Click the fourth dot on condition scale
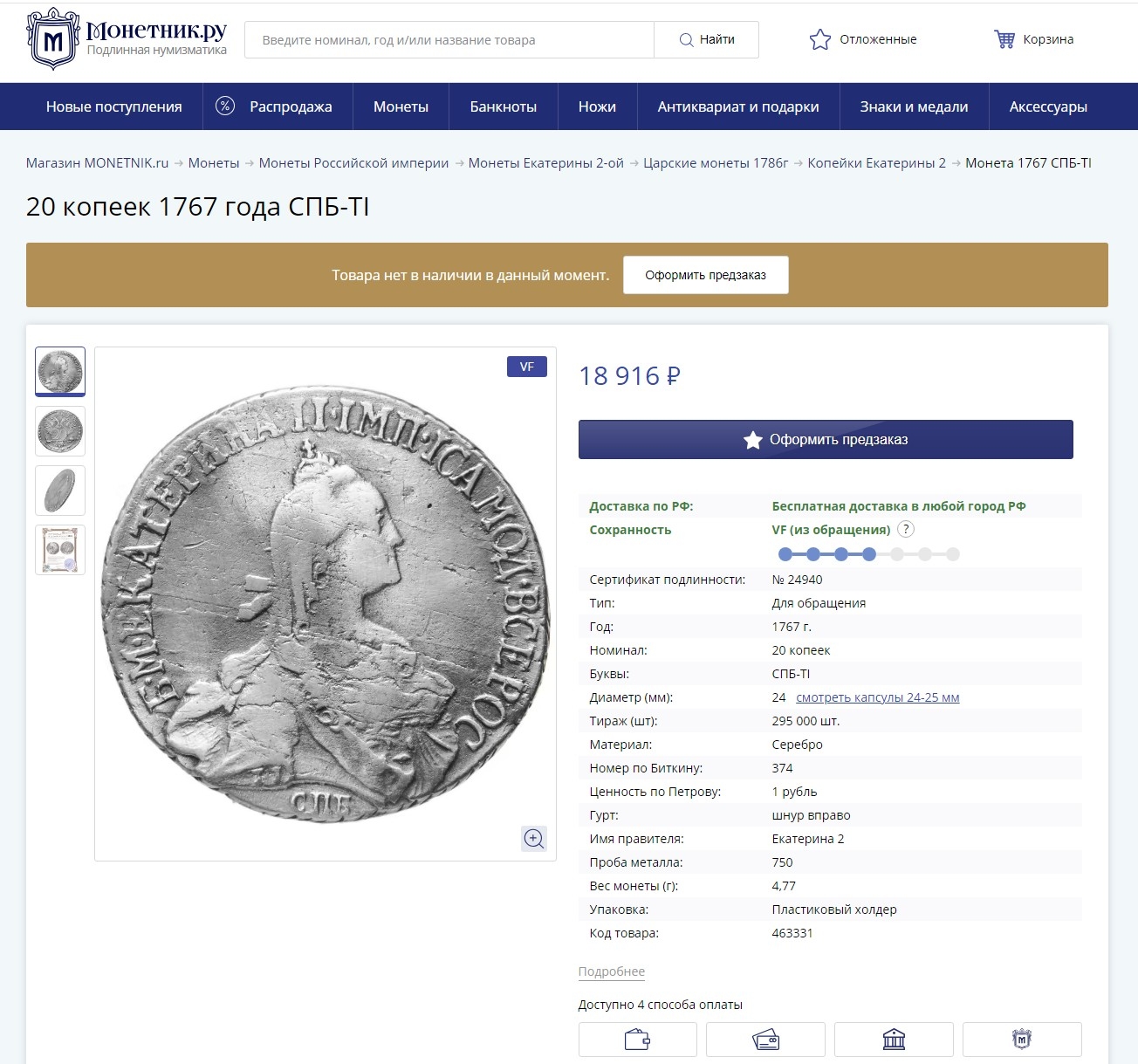 point(869,554)
